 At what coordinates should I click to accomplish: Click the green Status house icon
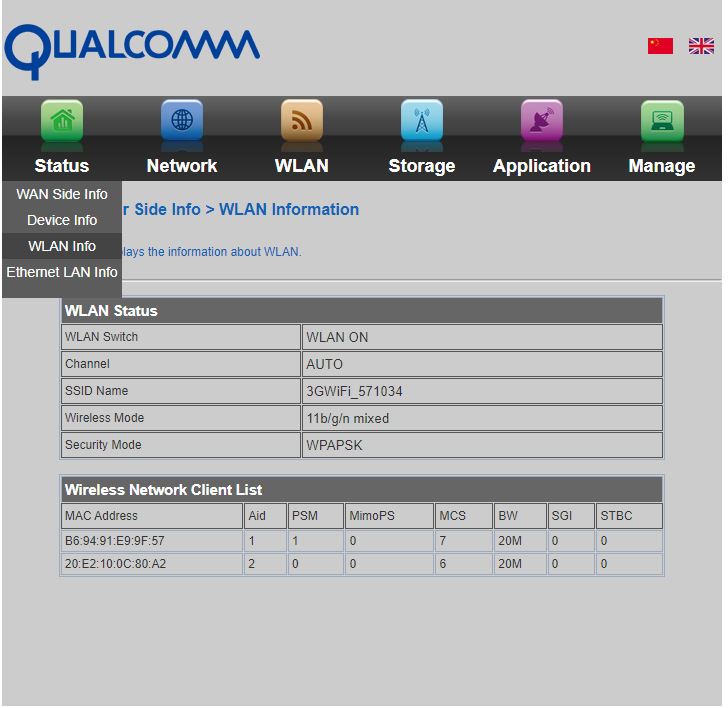(x=62, y=122)
